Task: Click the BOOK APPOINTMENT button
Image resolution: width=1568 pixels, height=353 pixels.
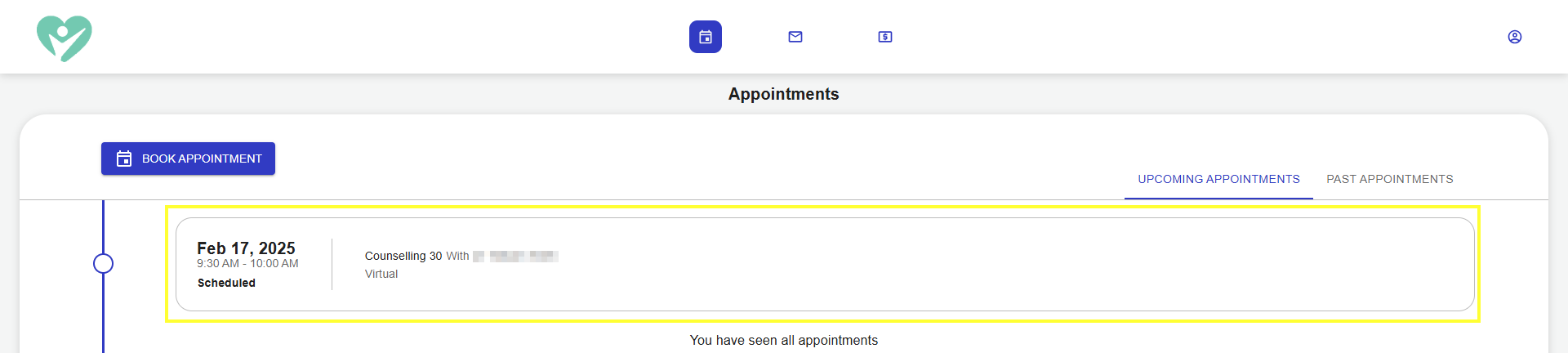Action: click(188, 159)
